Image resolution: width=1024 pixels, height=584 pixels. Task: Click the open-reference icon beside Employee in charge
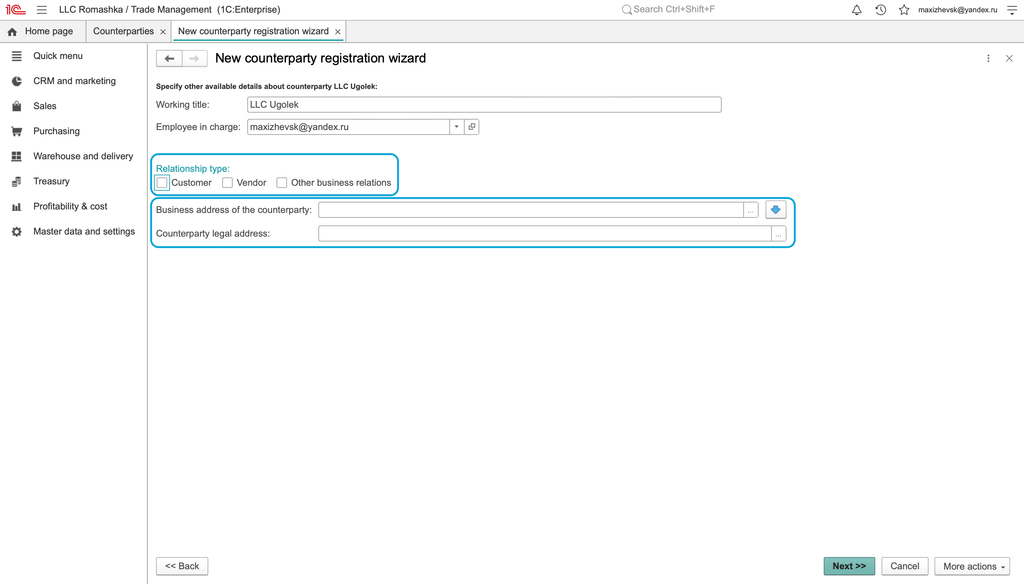tap(472, 127)
